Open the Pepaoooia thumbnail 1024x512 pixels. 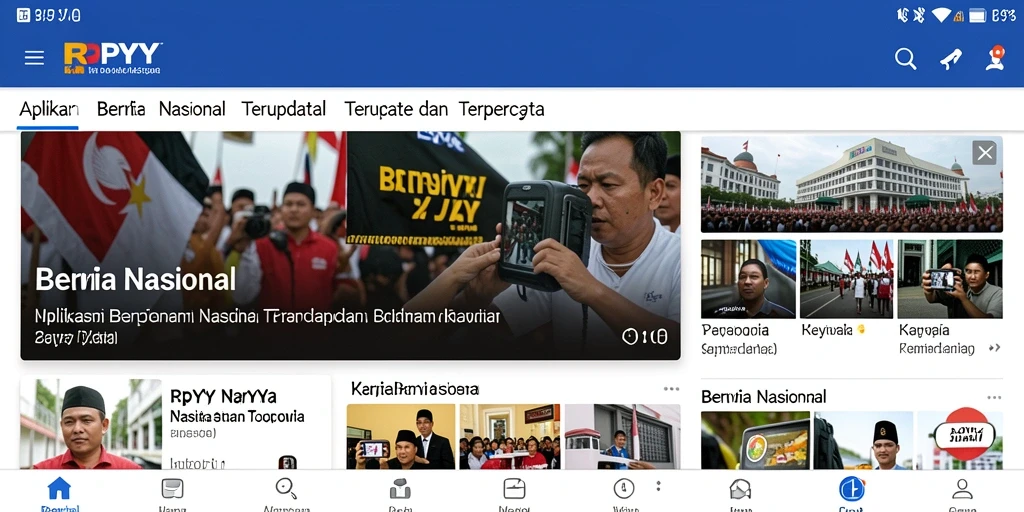(x=748, y=279)
